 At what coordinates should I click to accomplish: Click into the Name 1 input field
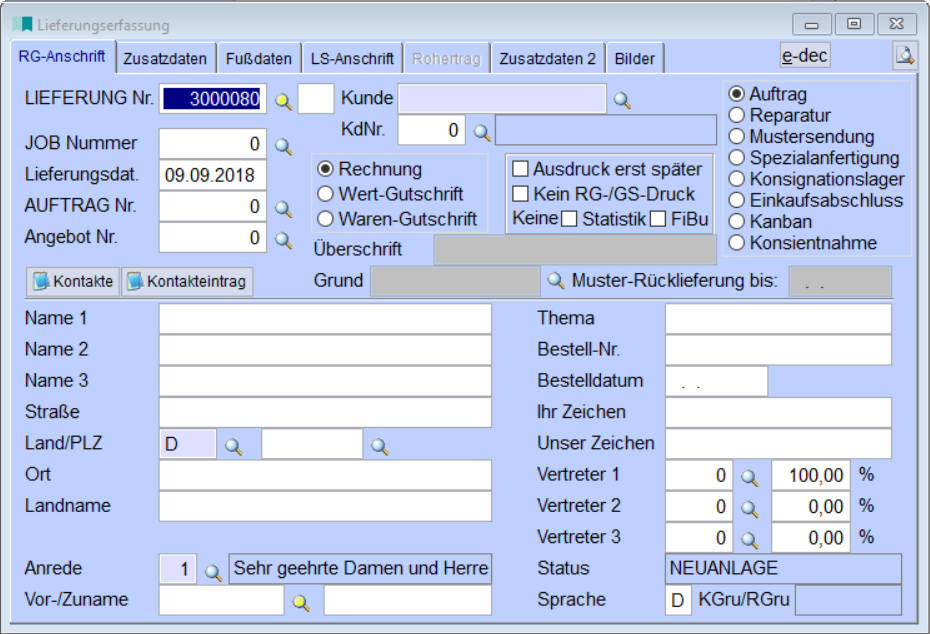(325, 319)
